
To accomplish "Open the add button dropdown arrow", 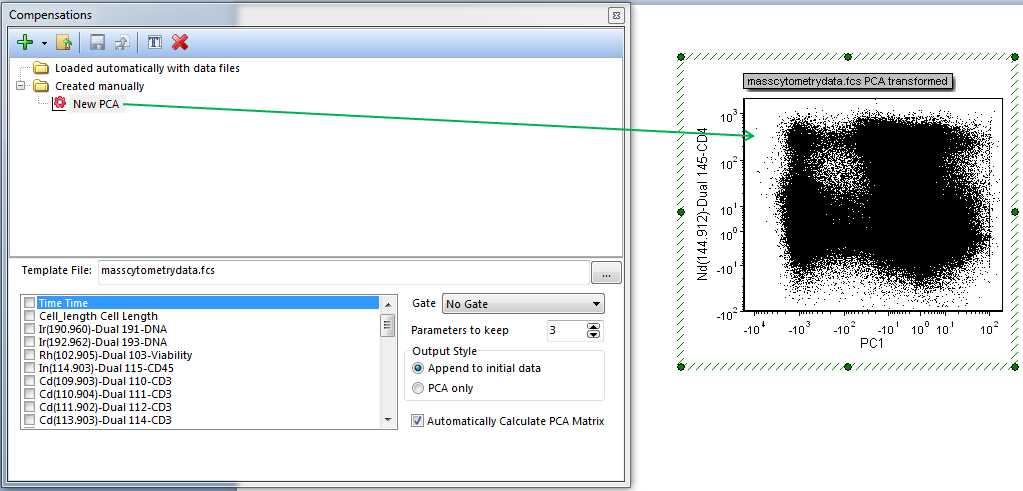I will pos(44,44).
